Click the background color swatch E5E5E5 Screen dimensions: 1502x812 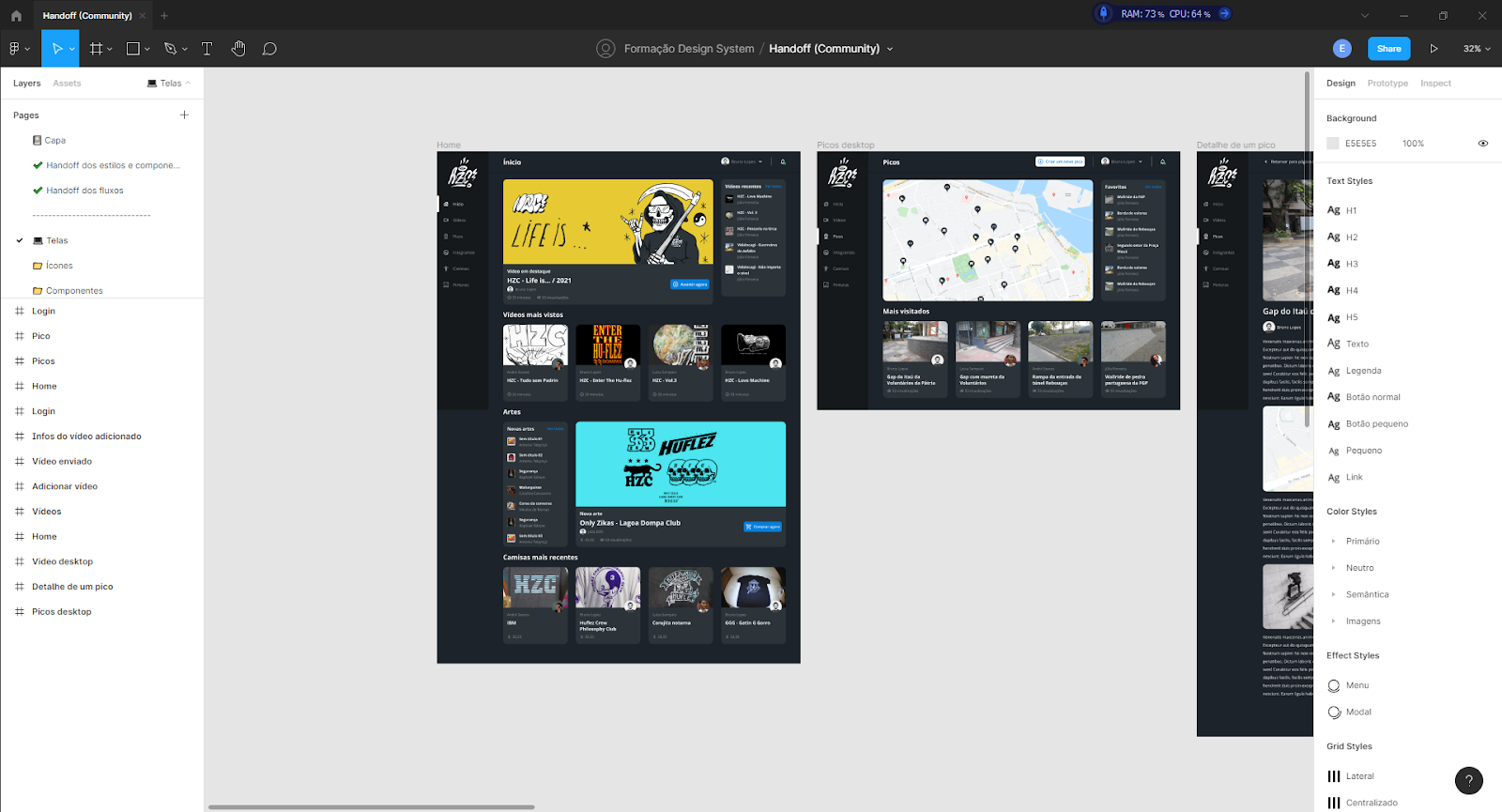[1333, 144]
